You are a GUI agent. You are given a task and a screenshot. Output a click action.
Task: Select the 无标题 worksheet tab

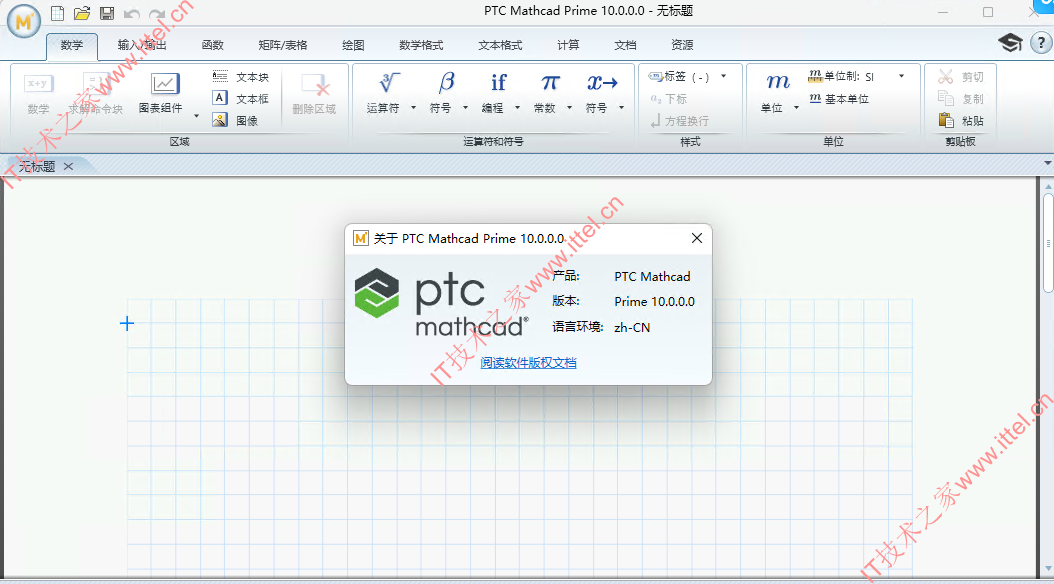point(36,167)
